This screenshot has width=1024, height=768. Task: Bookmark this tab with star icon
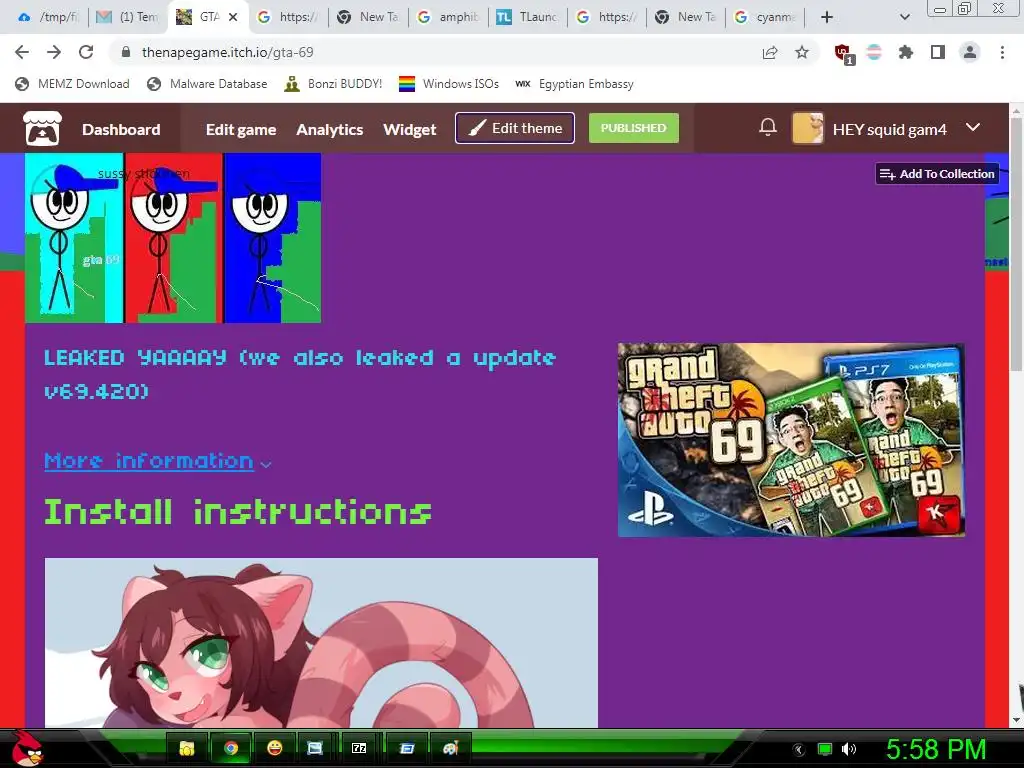point(802,53)
